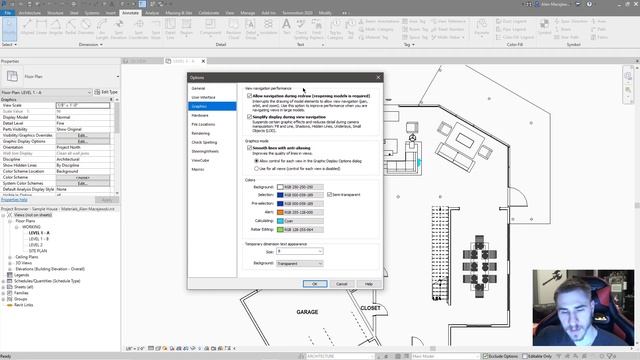Click the Edit Type button
The image size is (640, 360).
pyautogui.click(x=106, y=92)
